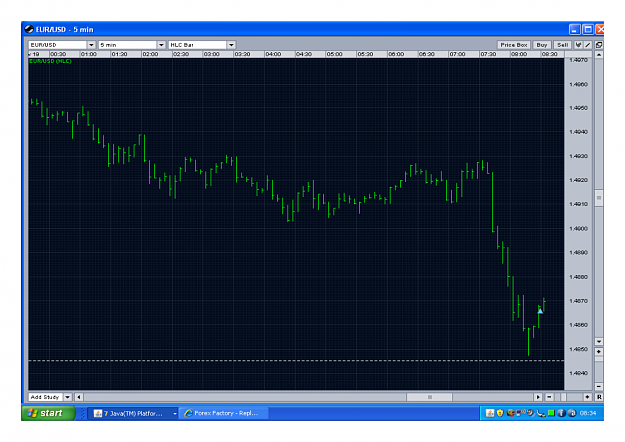
Task: Click the Price Box button
Action: (x=514, y=45)
